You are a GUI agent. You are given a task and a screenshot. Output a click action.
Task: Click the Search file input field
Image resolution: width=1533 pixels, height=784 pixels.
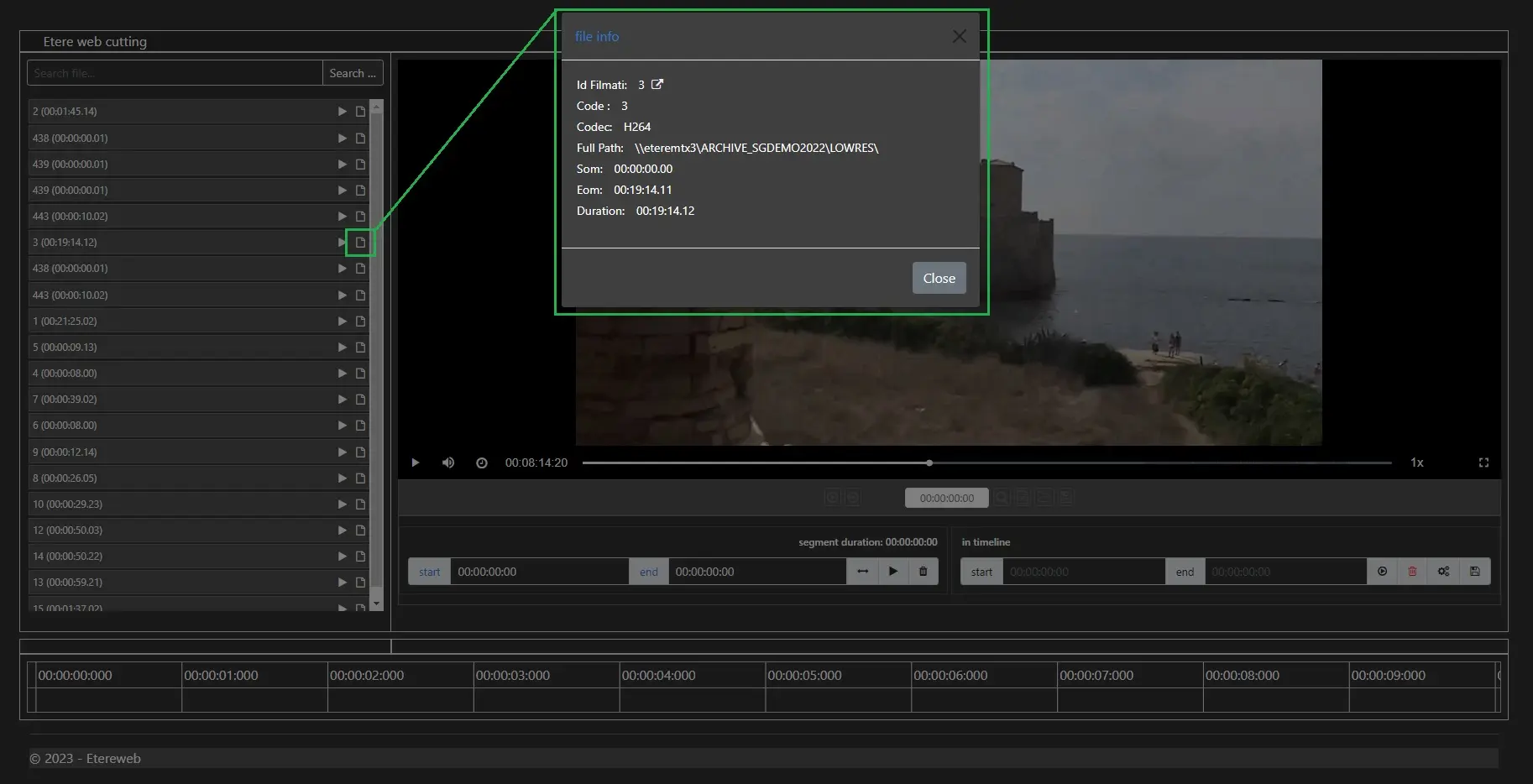(175, 73)
